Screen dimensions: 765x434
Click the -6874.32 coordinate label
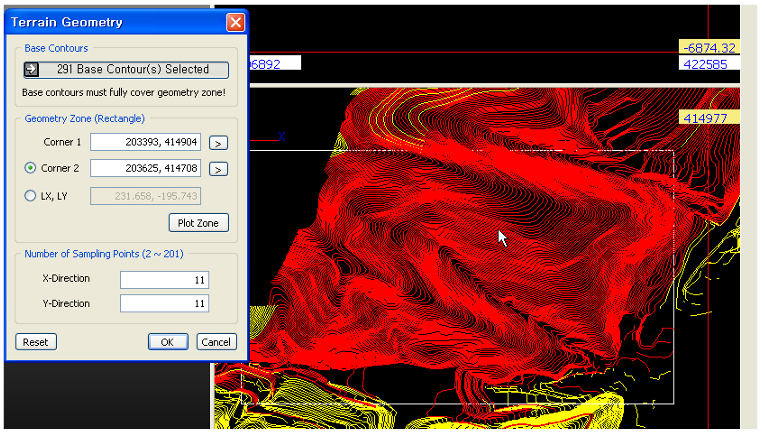(709, 48)
